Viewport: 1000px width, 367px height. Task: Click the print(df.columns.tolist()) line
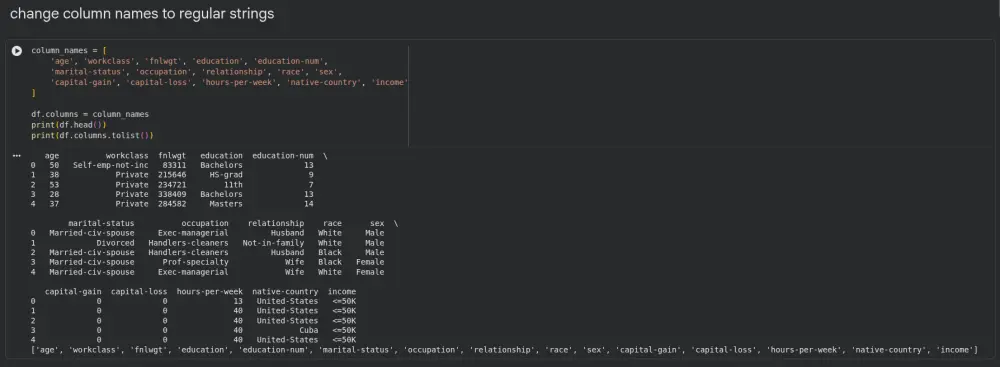pos(92,136)
